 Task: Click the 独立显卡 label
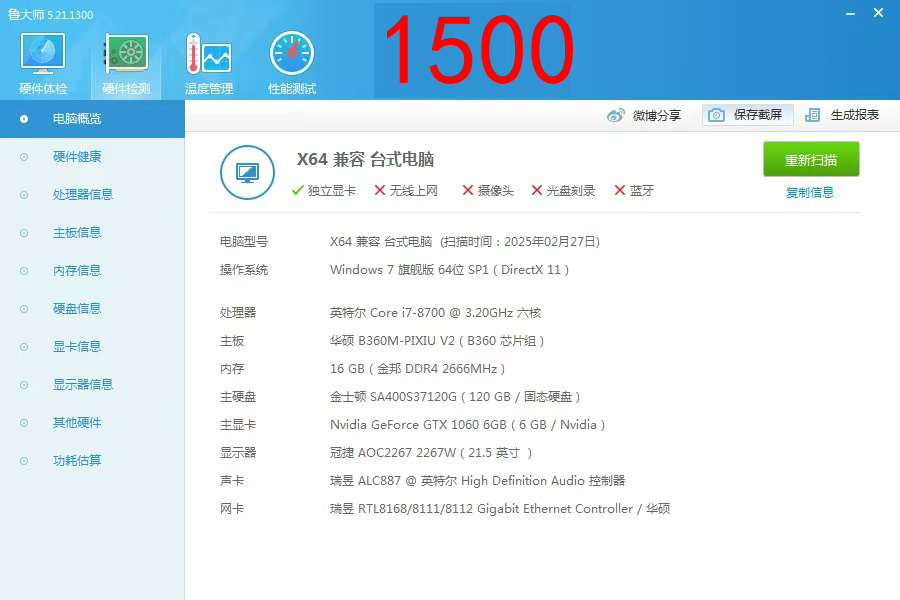[x=332, y=191]
